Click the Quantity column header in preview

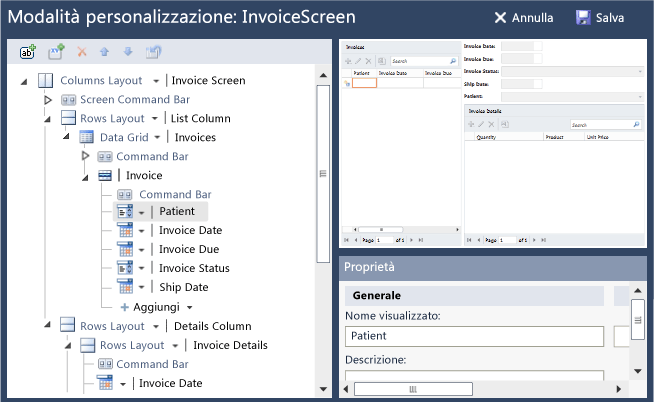point(486,137)
